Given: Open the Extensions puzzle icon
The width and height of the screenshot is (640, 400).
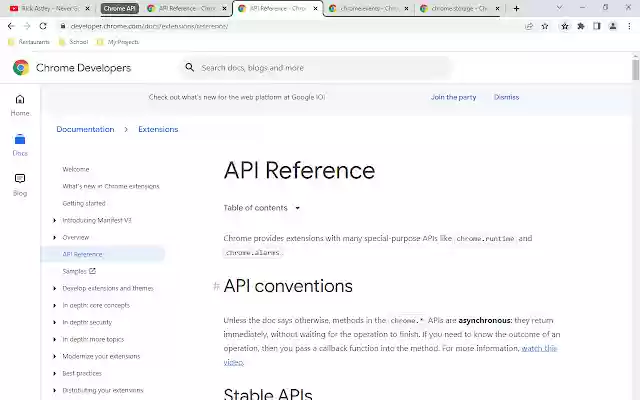Looking at the screenshot, I should pyautogui.click(x=580, y=26).
